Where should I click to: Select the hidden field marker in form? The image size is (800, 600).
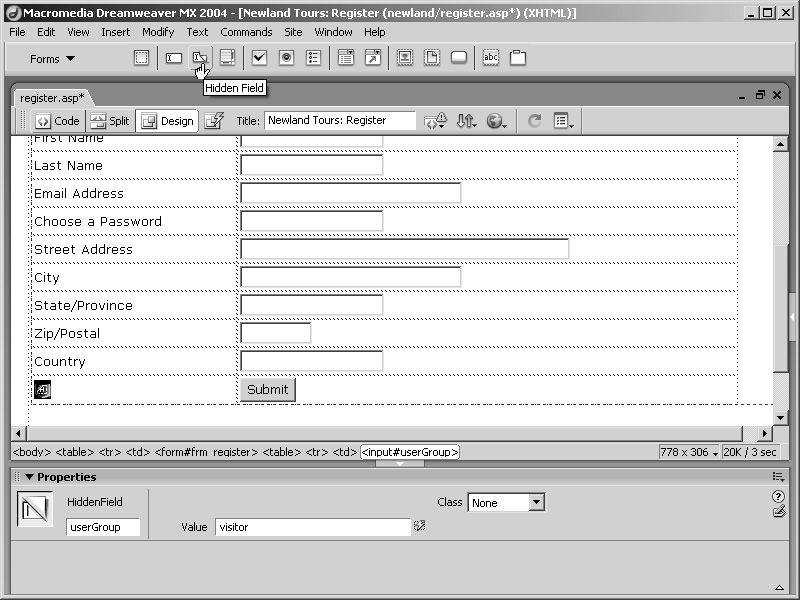coord(42,390)
